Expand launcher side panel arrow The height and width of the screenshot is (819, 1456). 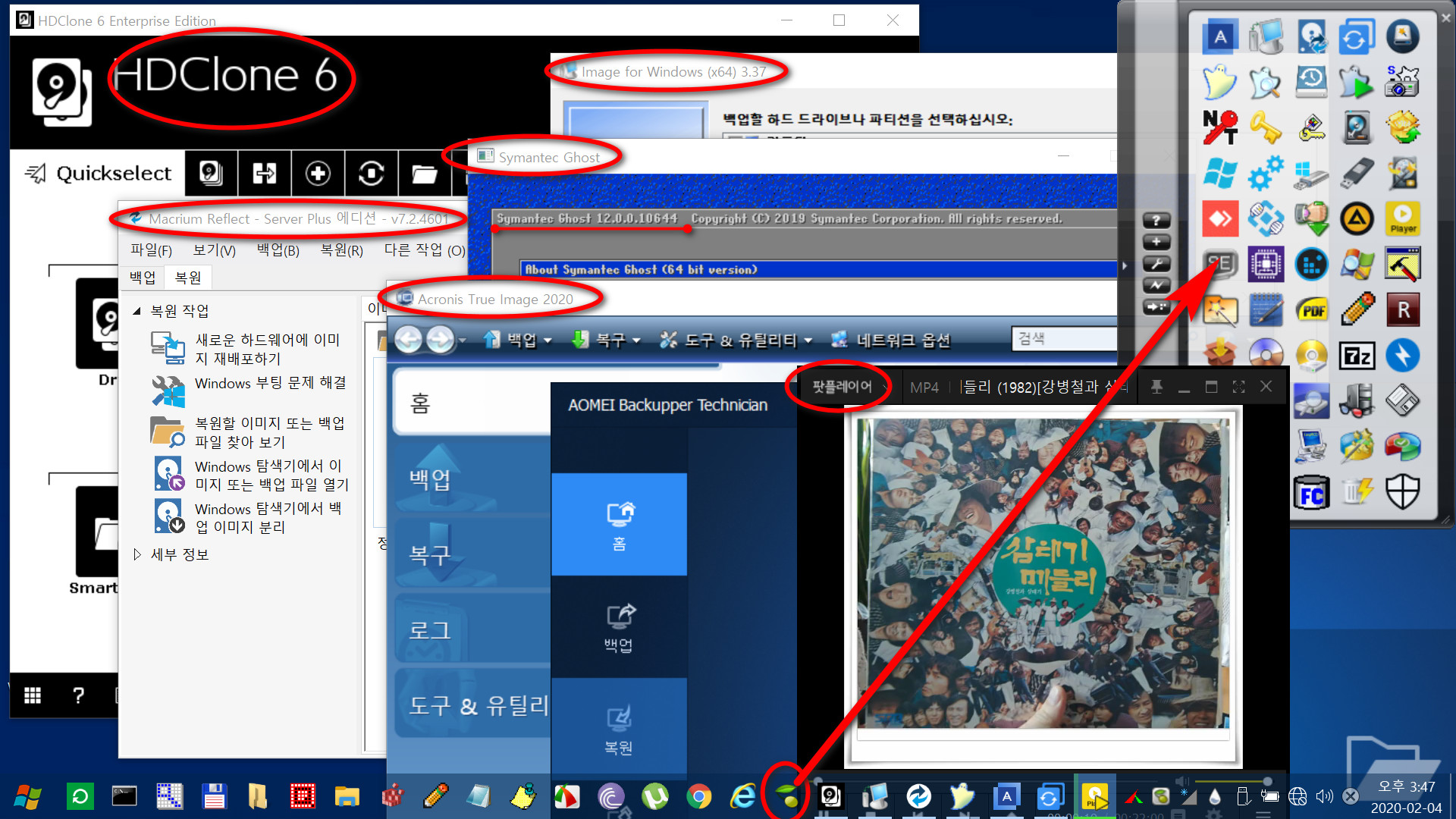pos(1125,266)
